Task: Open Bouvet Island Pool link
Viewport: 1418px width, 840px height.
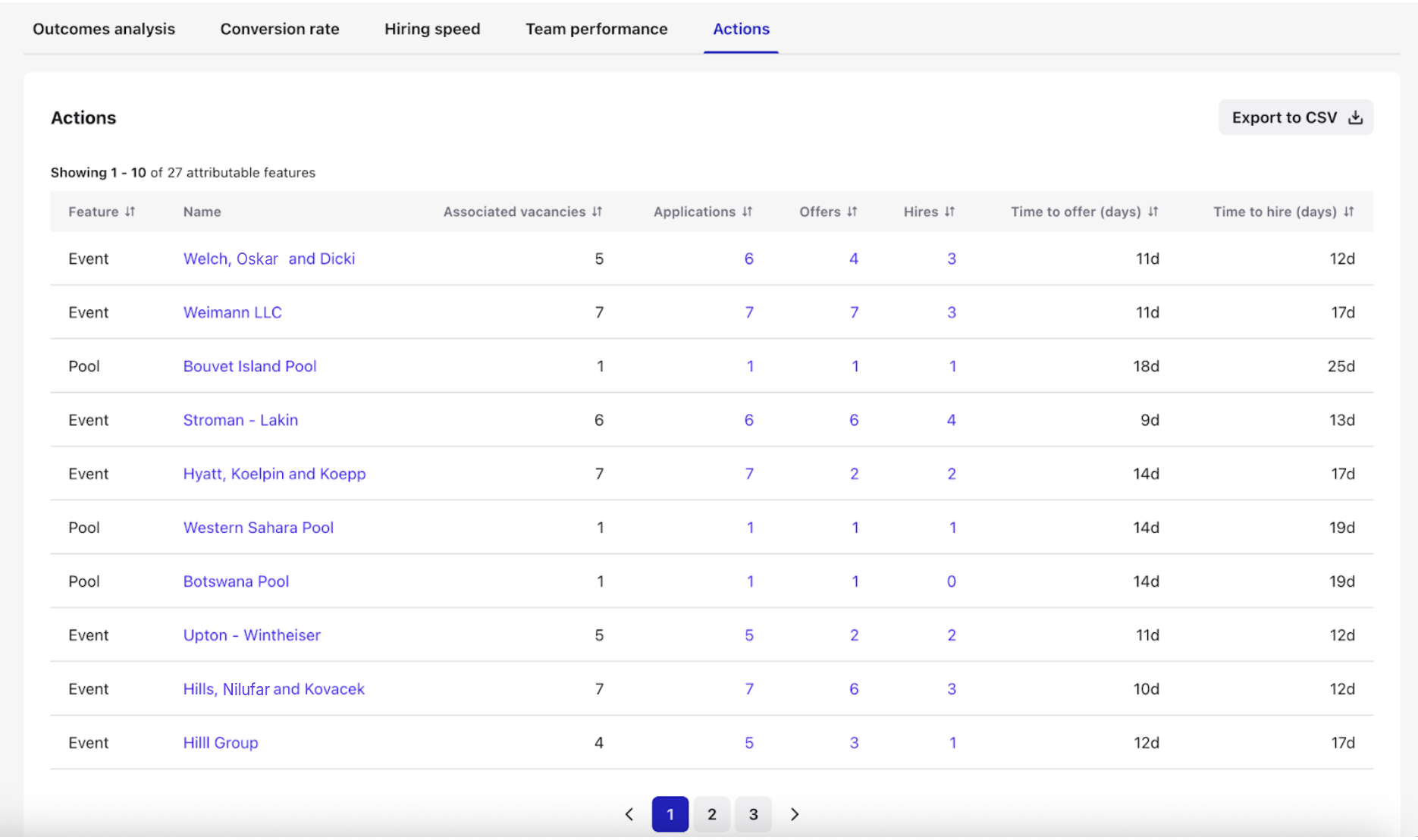Action: coord(250,366)
